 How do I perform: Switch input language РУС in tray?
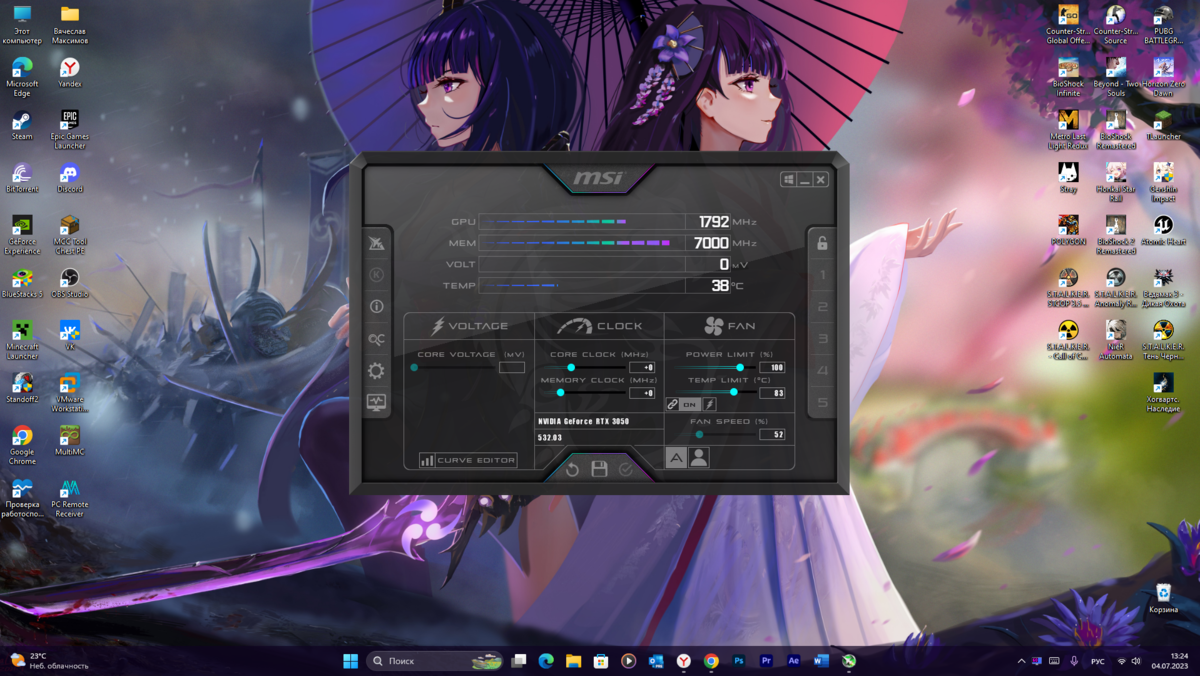pyautogui.click(x=1097, y=661)
